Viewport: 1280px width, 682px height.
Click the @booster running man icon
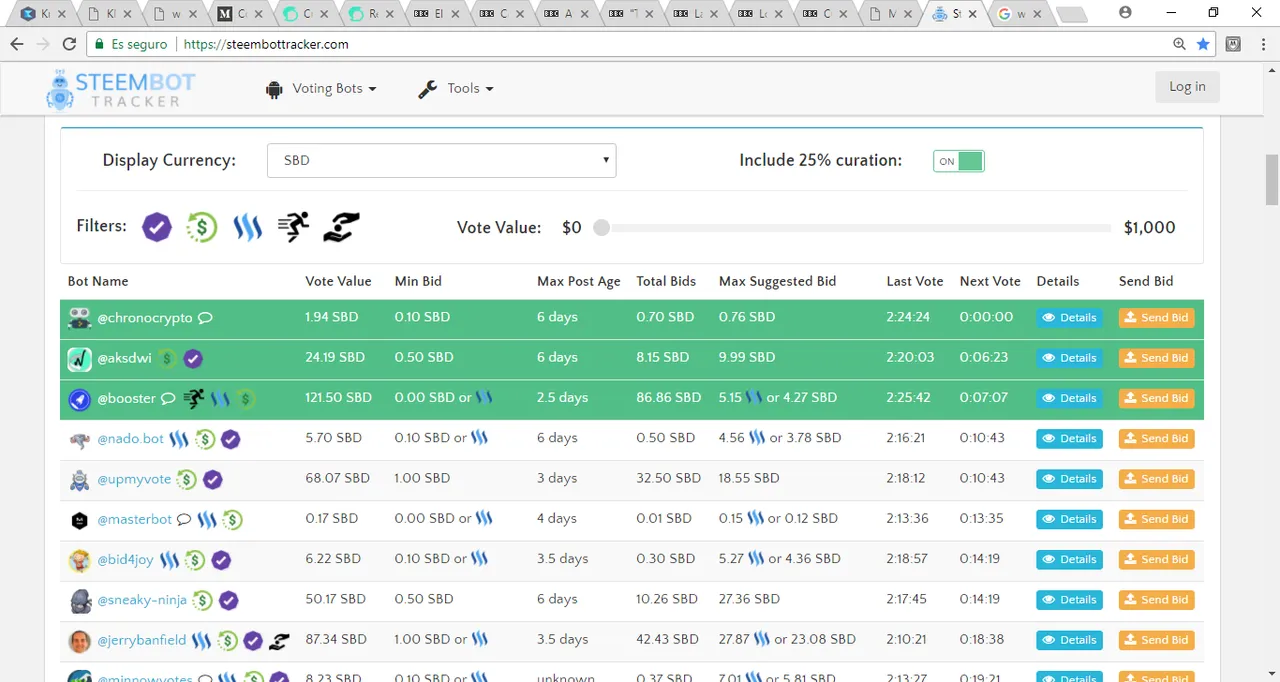194,398
